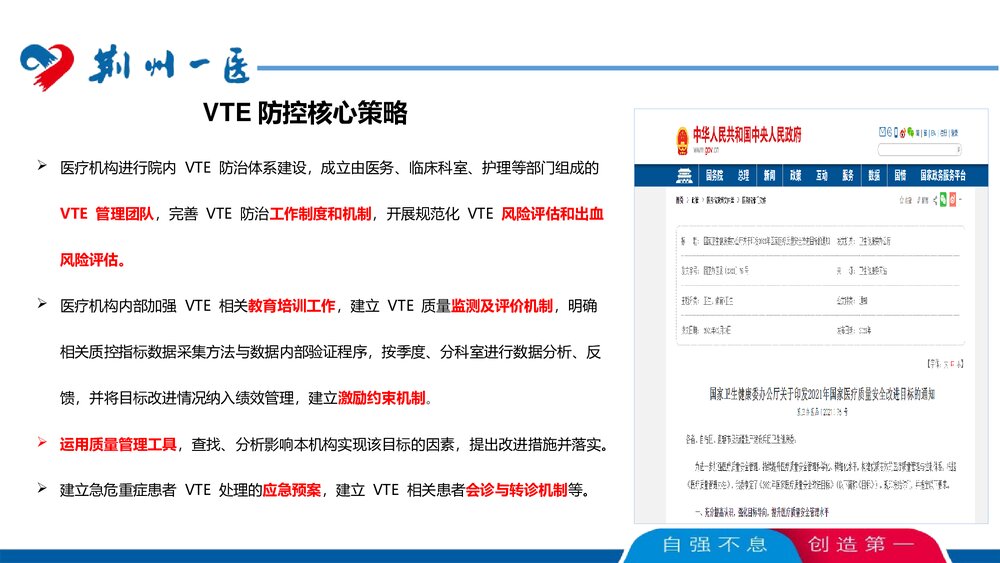This screenshot has height=563, width=1000.
Task: Click the line starting 相关质控指标数据采集方法
Action: [x=330, y=352]
